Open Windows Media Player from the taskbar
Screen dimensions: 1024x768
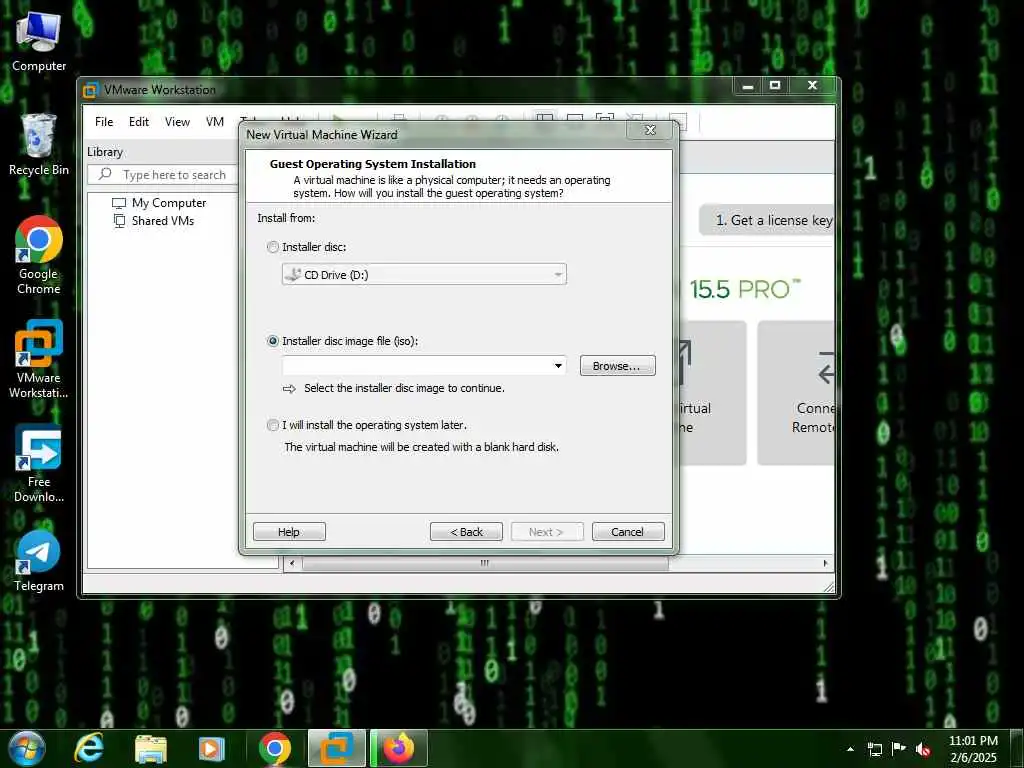[211, 749]
